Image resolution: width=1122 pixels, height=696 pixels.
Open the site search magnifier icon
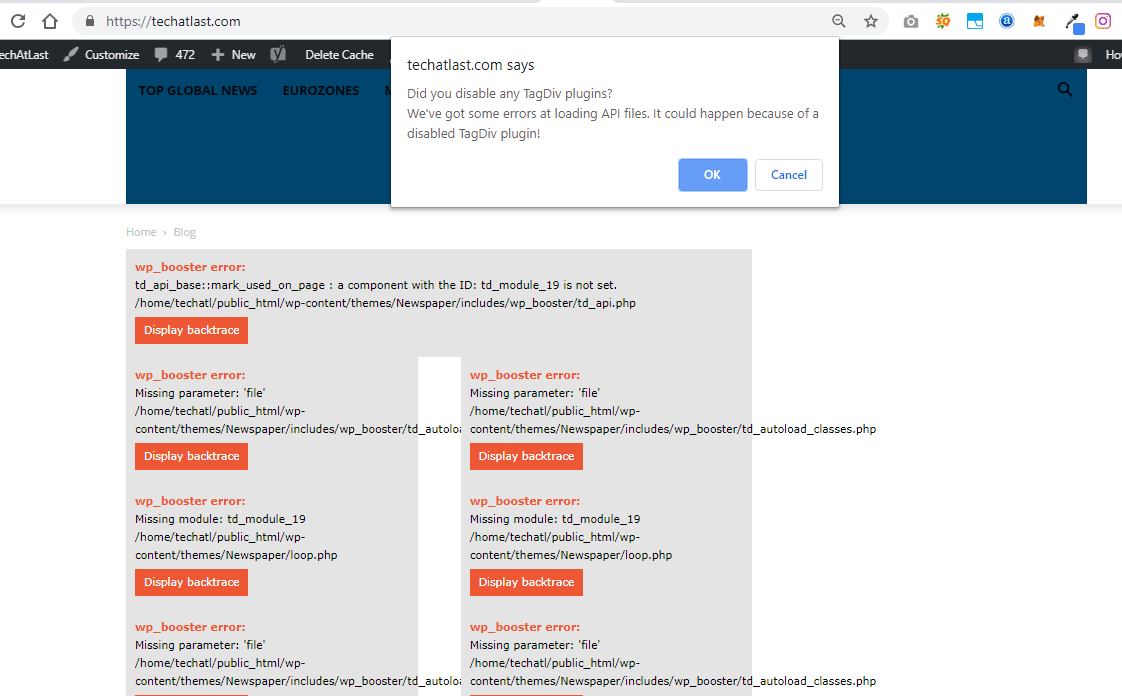pyautogui.click(x=1065, y=89)
